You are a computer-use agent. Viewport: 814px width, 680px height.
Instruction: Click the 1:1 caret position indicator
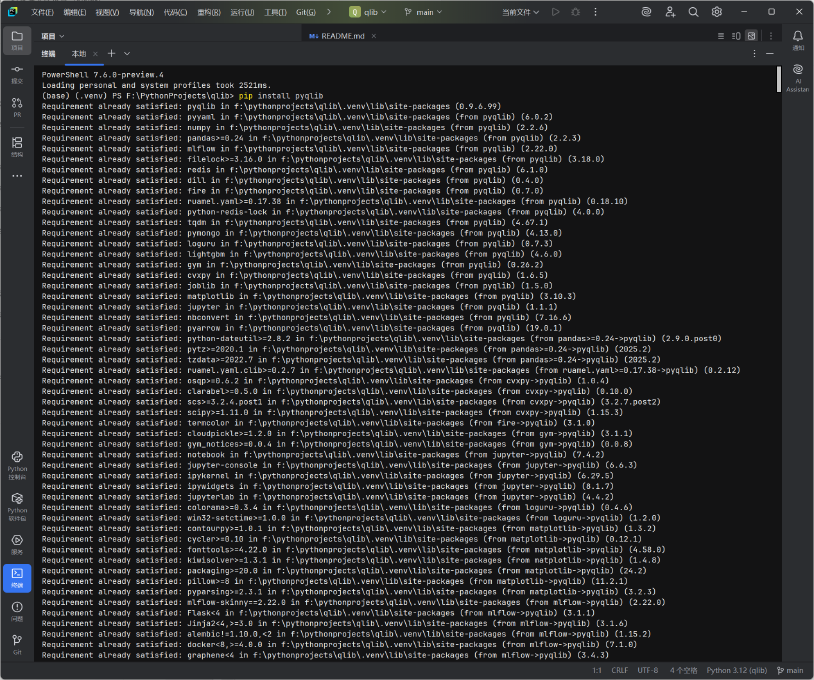tap(597, 671)
